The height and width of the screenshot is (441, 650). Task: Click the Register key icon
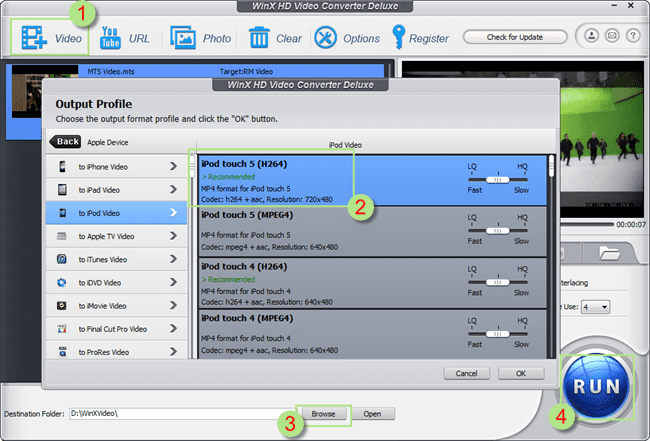[x=398, y=37]
